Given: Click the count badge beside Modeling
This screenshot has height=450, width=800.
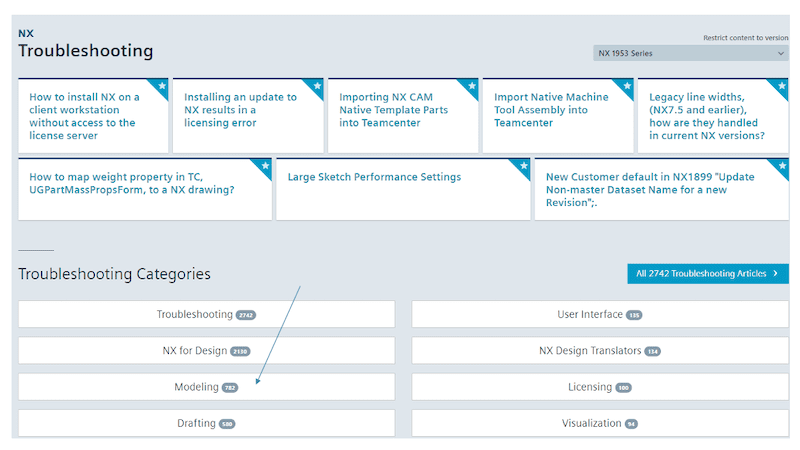Looking at the screenshot, I should pyautogui.click(x=230, y=388).
